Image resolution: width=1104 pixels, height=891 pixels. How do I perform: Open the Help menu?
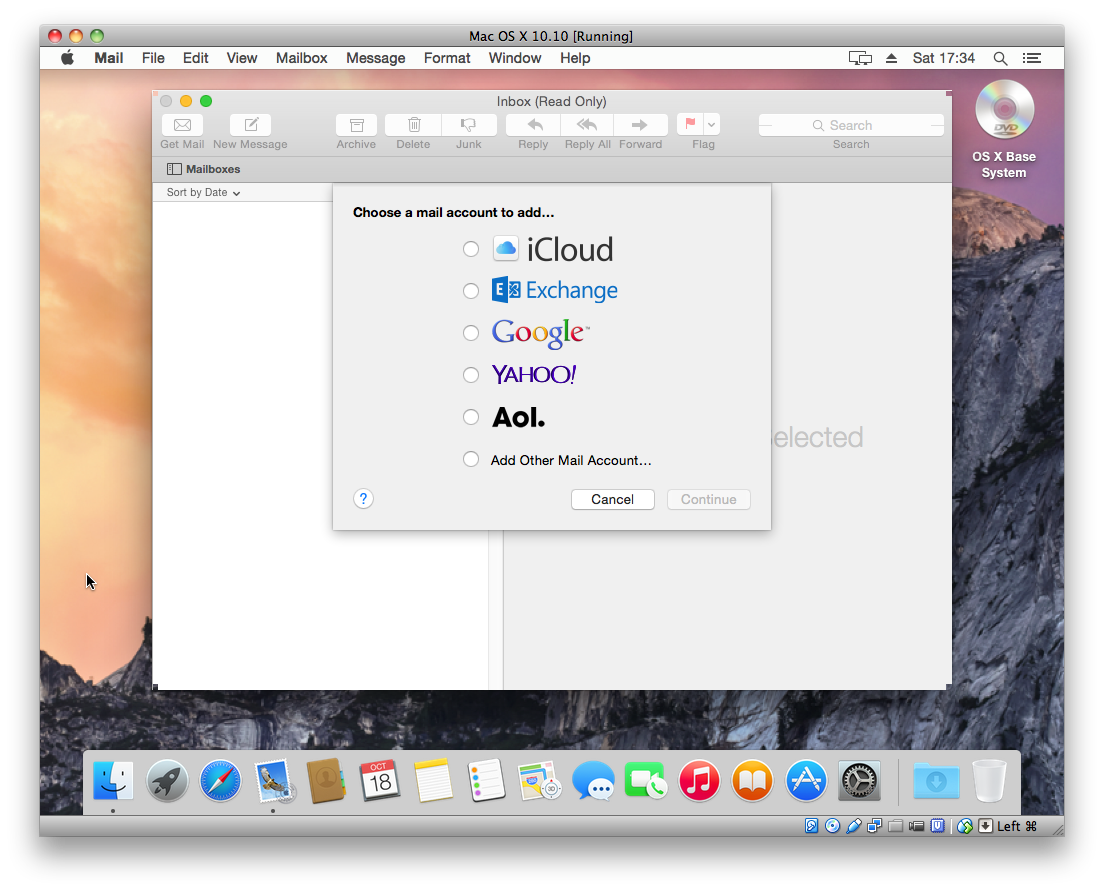click(575, 58)
